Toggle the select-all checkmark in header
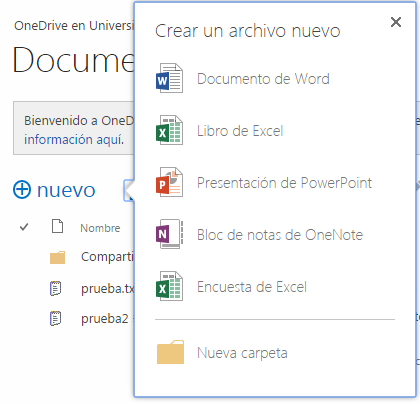420x404 pixels. pos(24,227)
